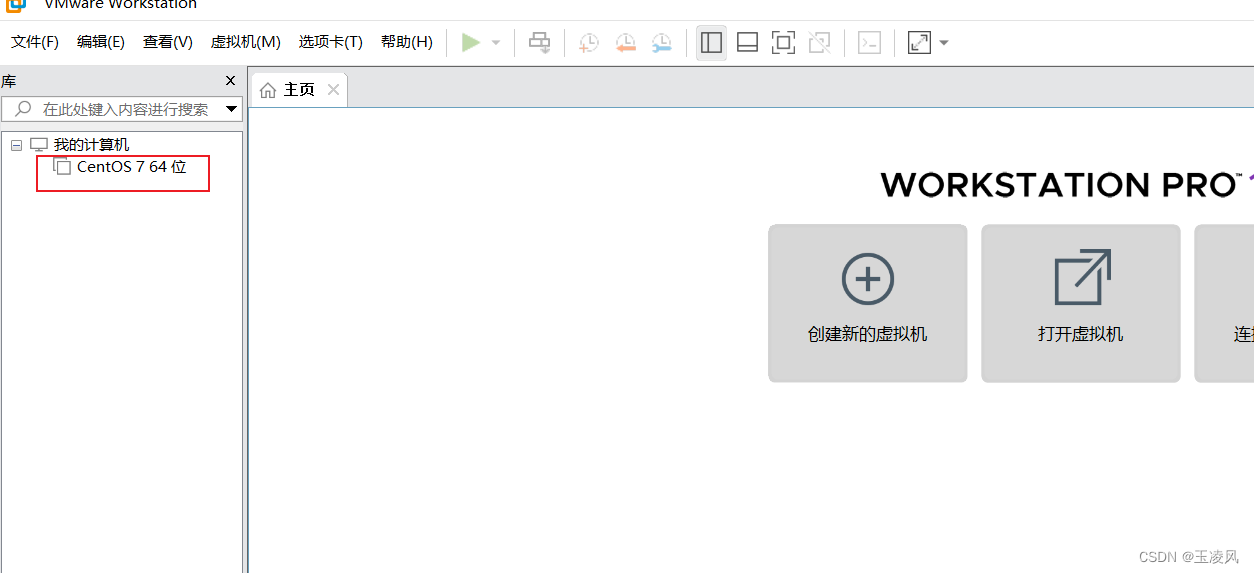Viewport: 1254px width, 573px height.
Task: Select the CentOS 7 64 位 virtual machine
Action: [132, 167]
